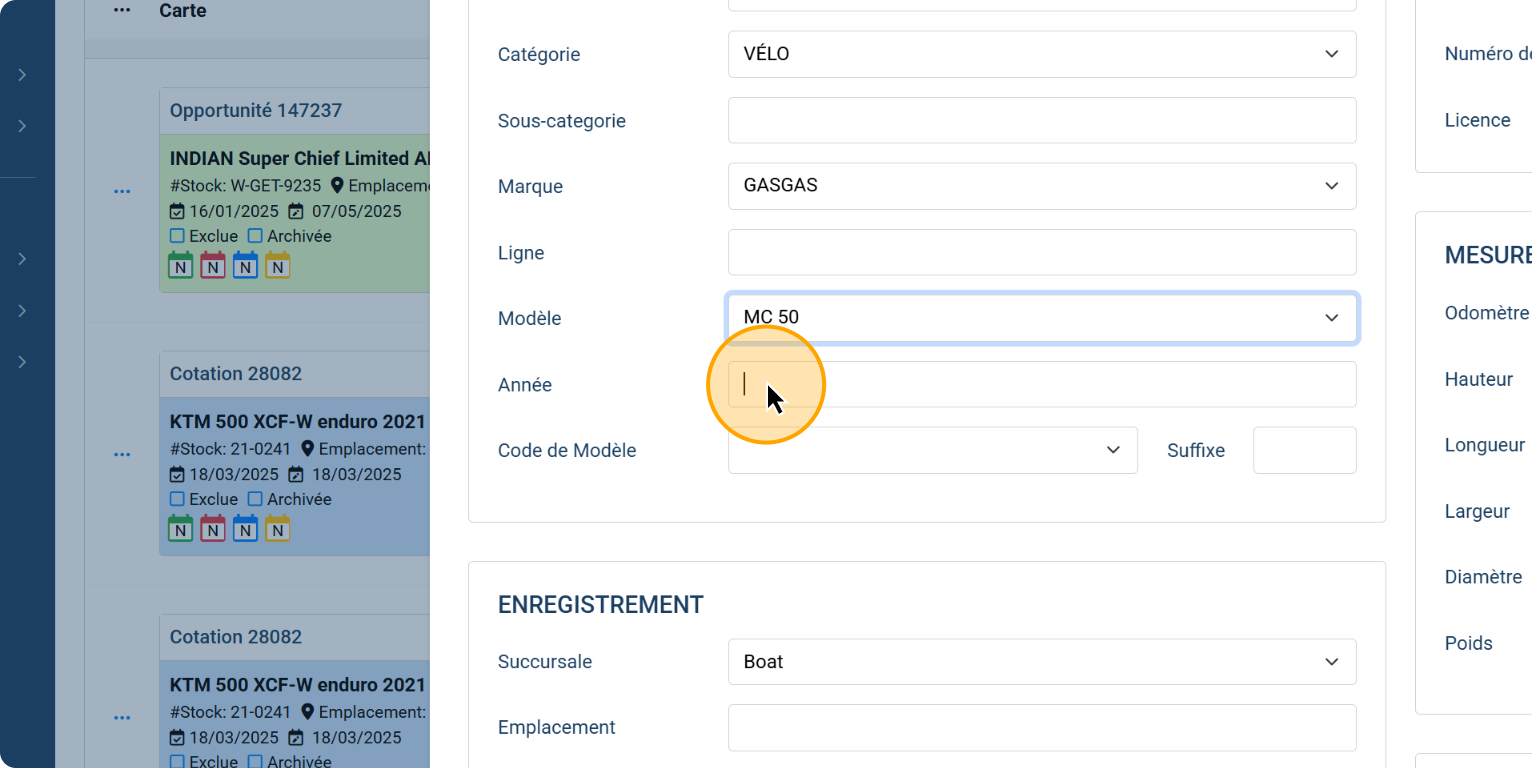Select the yellow N calendar icon on Opportunité 147237
Screen dimensions: 1532x768
[278, 266]
